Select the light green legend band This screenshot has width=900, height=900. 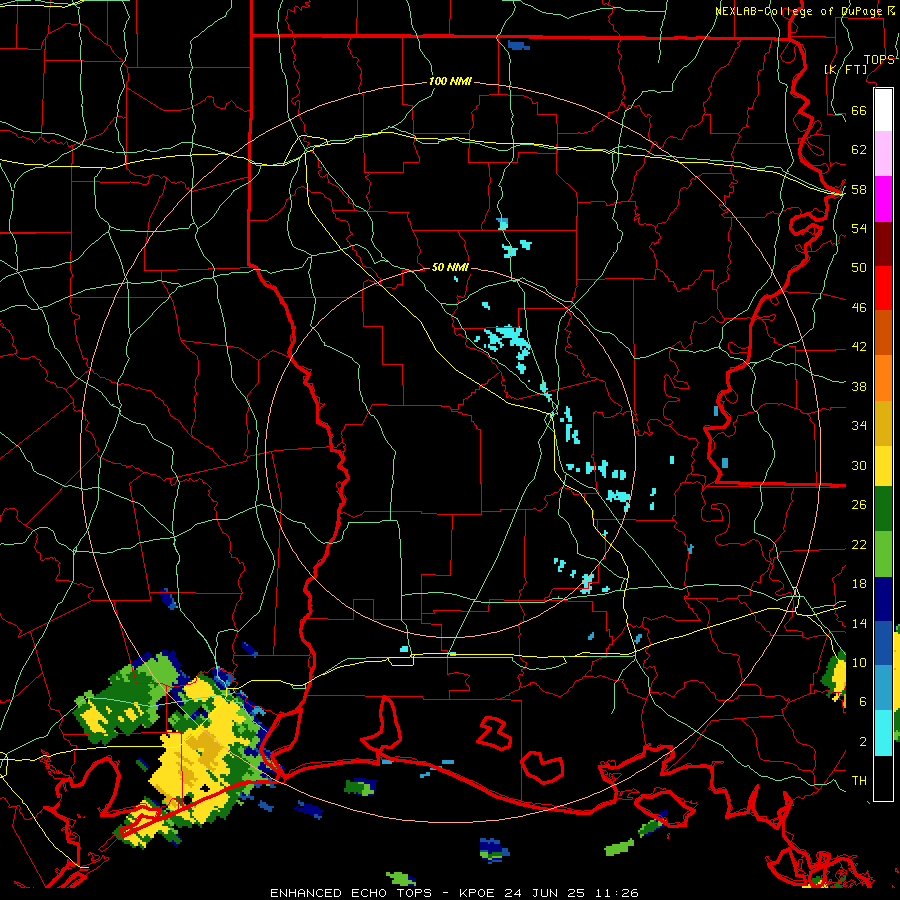pyautogui.click(x=883, y=553)
